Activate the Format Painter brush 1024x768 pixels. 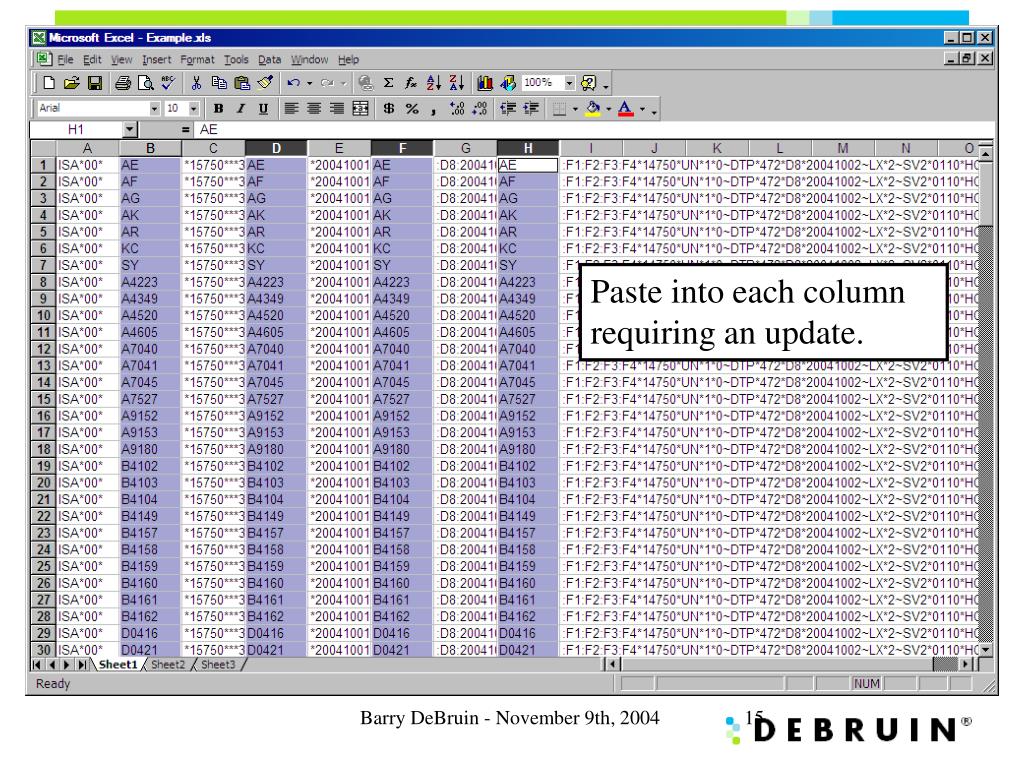click(264, 83)
